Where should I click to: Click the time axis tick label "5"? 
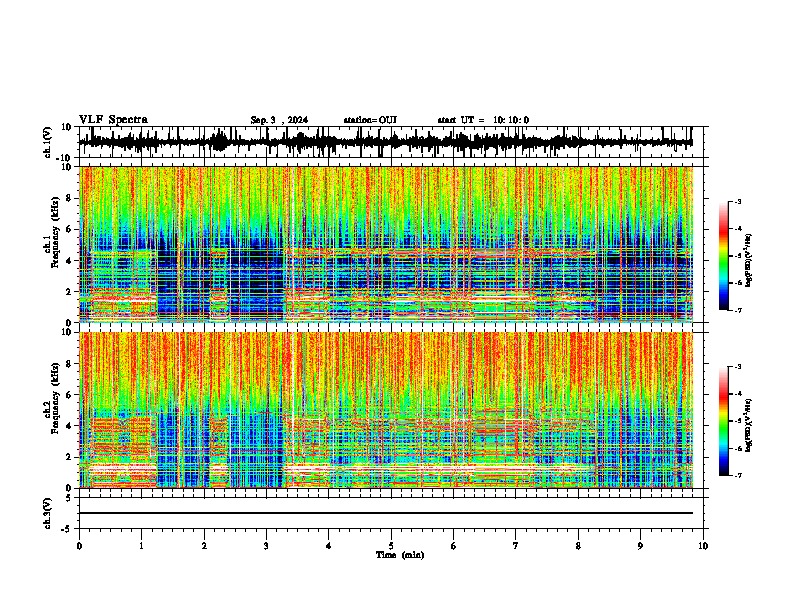391,546
